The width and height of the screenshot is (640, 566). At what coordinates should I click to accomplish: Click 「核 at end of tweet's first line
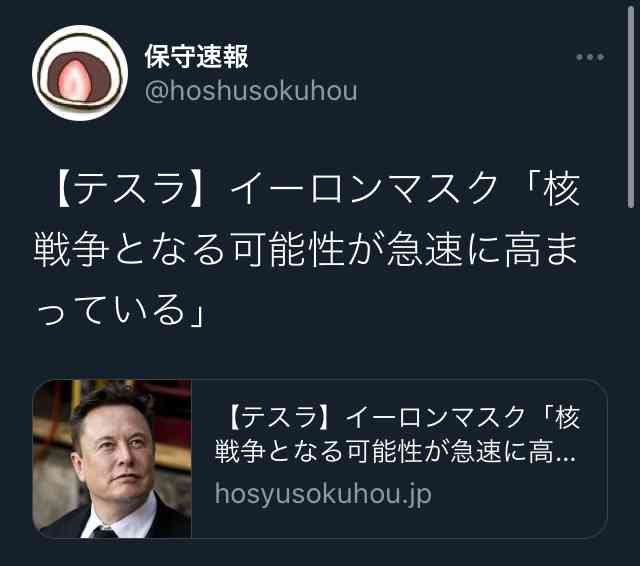pos(553,188)
